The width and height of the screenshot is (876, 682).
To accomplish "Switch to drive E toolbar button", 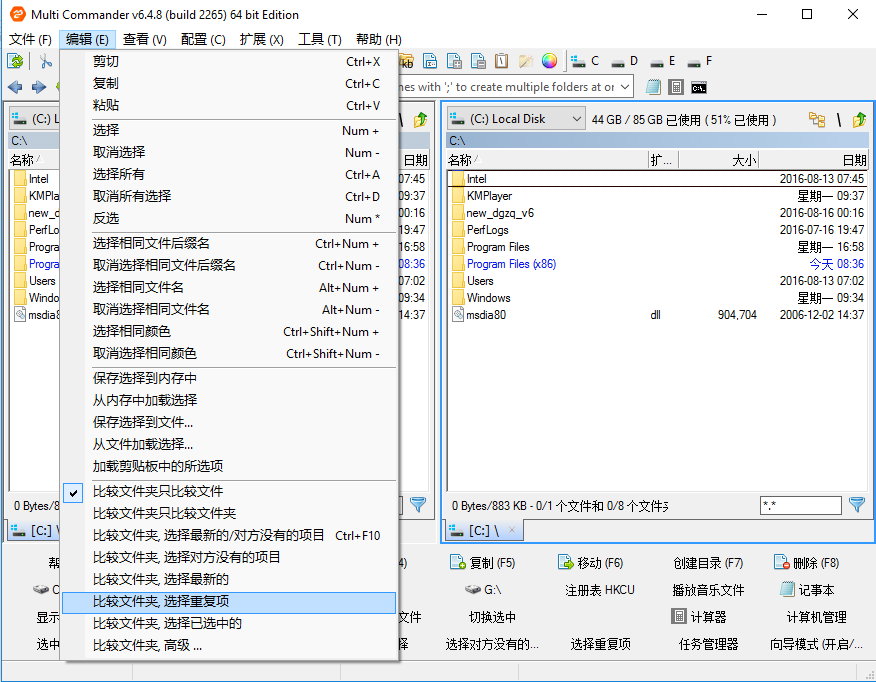I will click(x=663, y=61).
